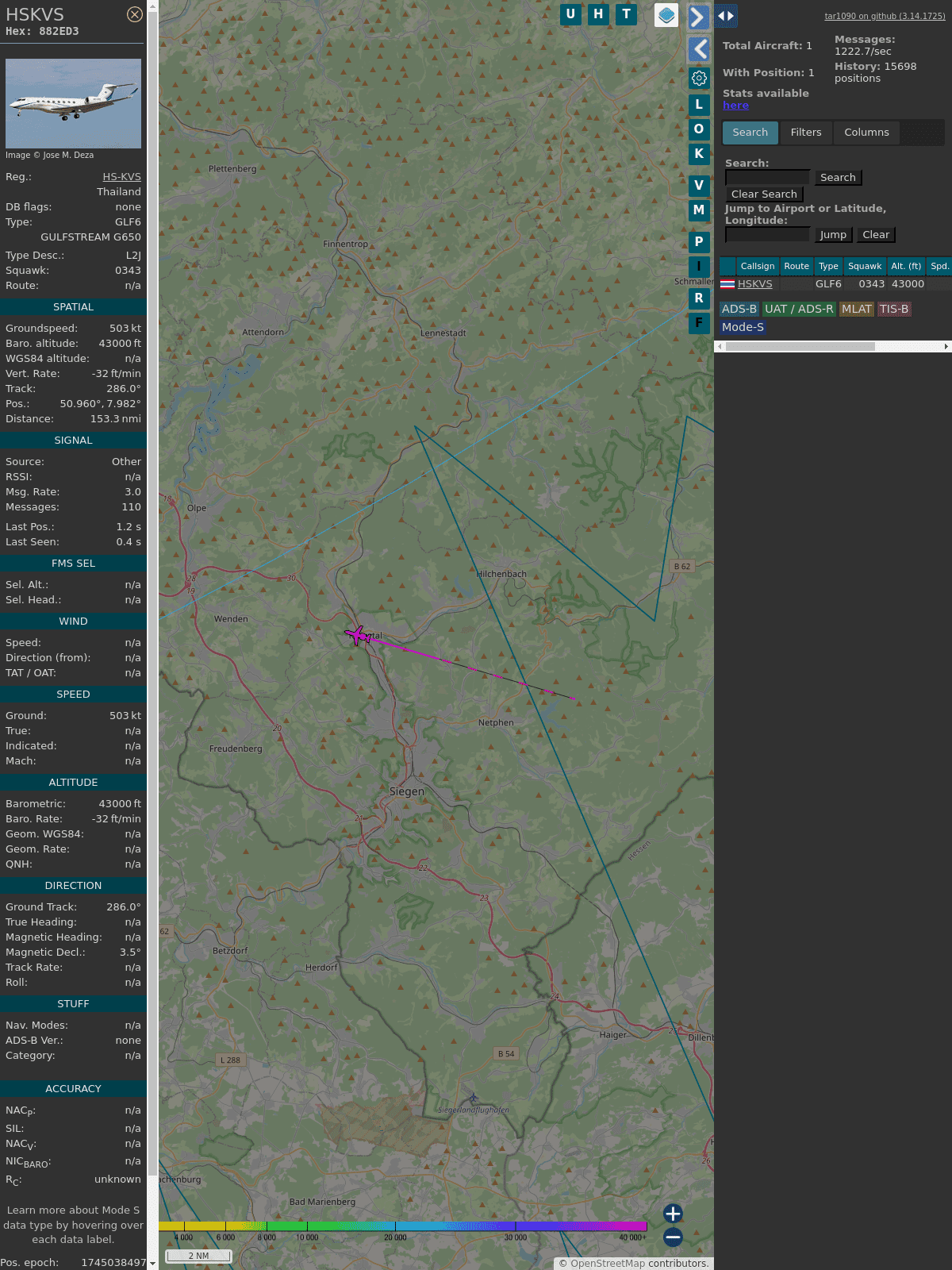
Task: Toggle the T map button
Action: click(x=627, y=14)
